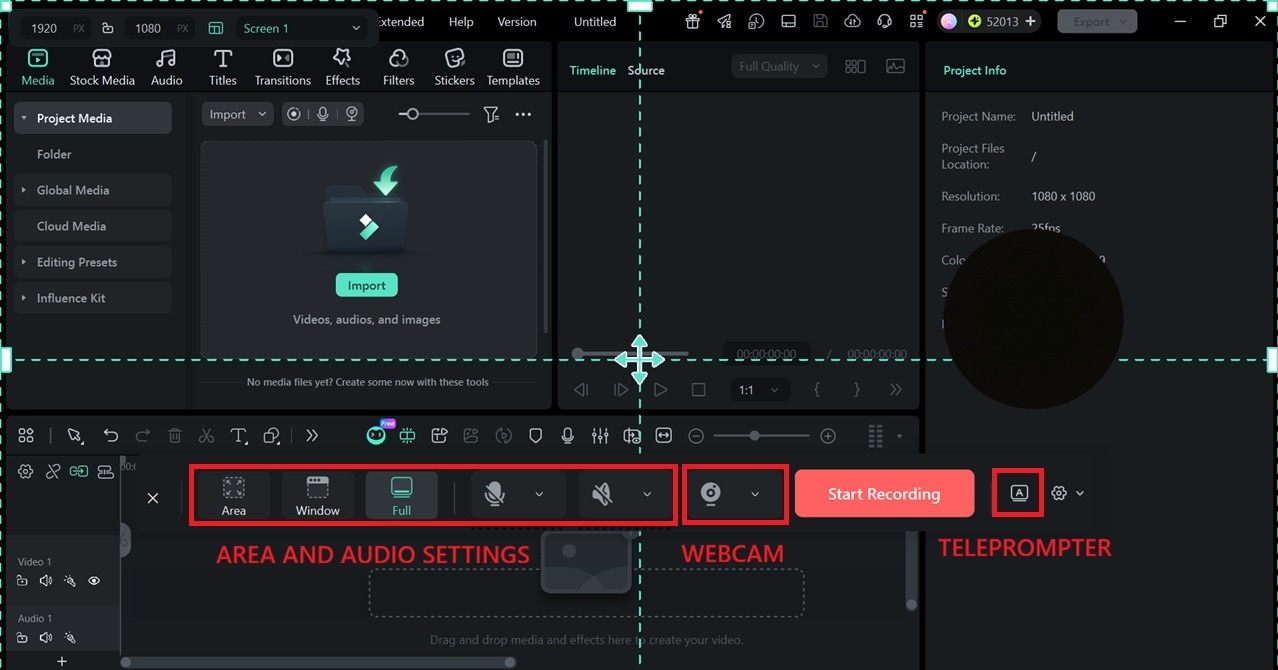This screenshot has width=1278, height=670.
Task: Open the Help menu
Action: (461, 22)
